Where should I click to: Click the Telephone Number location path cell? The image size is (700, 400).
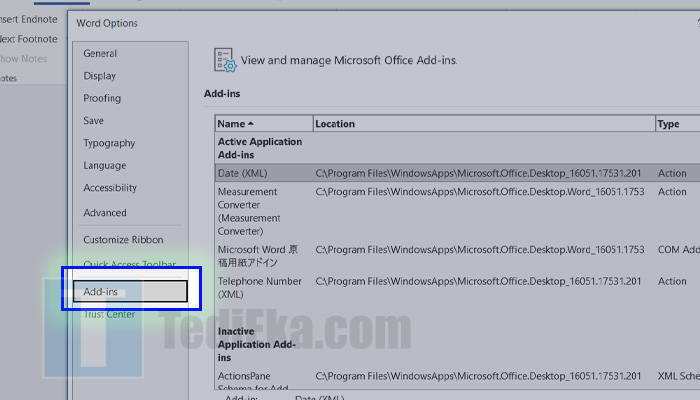pyautogui.click(x=478, y=281)
